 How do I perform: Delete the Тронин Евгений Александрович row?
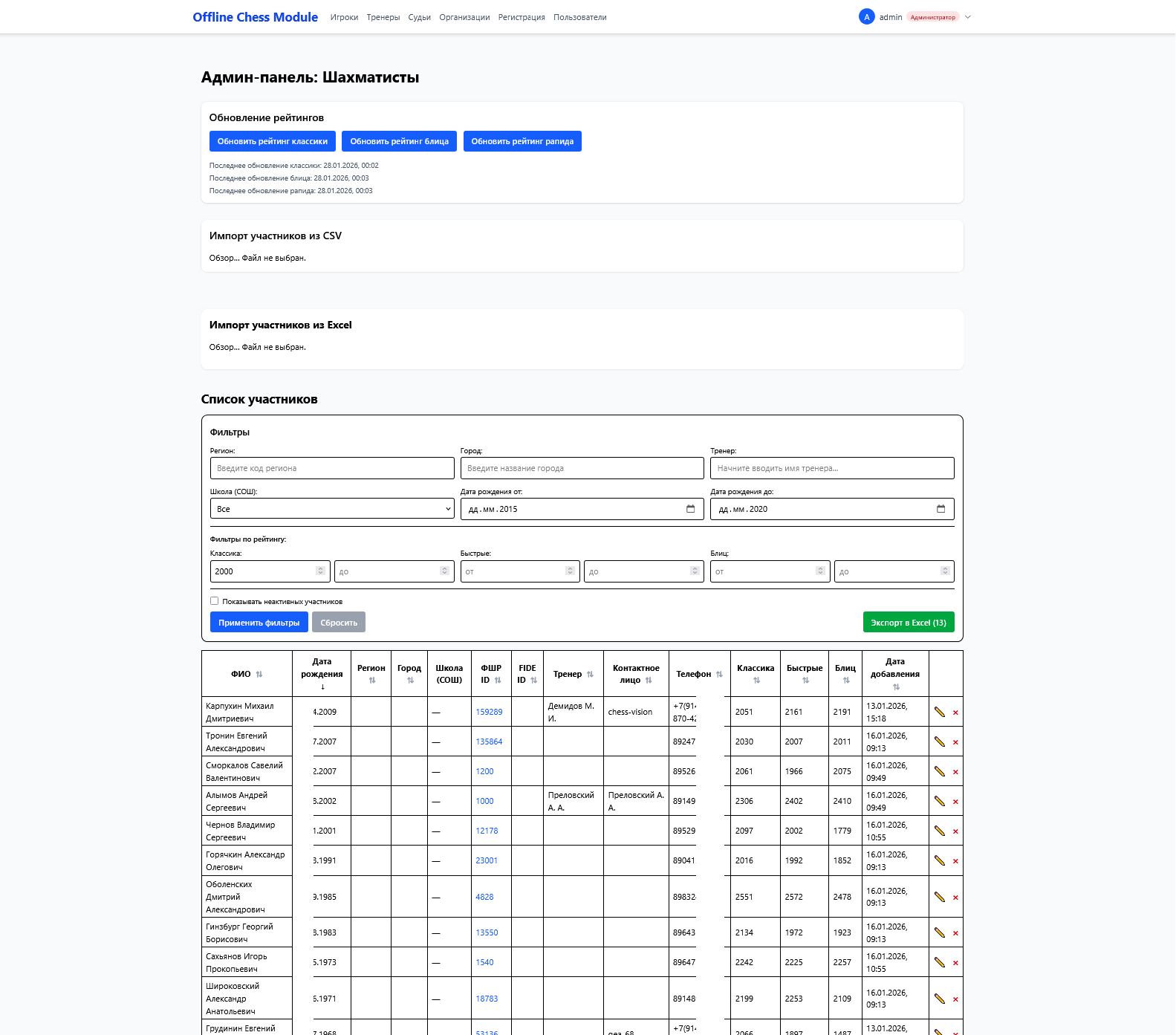pyautogui.click(x=955, y=742)
